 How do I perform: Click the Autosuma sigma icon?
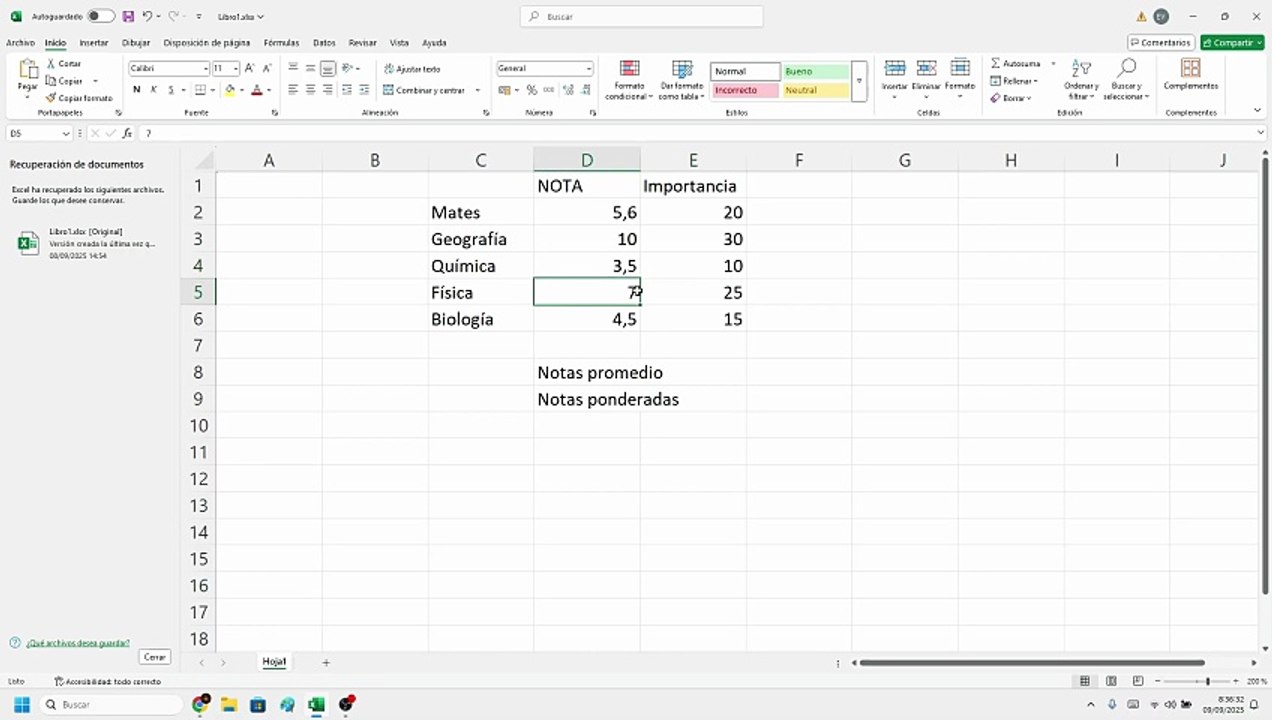(995, 63)
